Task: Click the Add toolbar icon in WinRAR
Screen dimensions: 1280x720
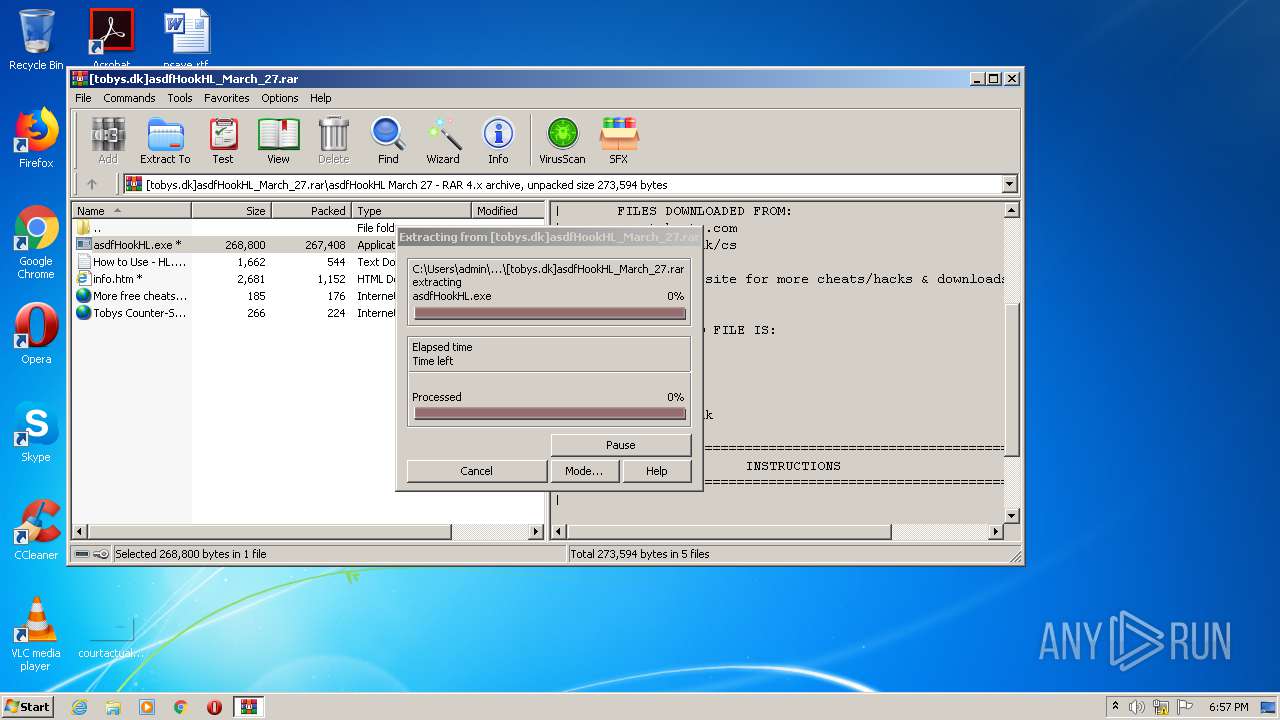Action: click(108, 140)
